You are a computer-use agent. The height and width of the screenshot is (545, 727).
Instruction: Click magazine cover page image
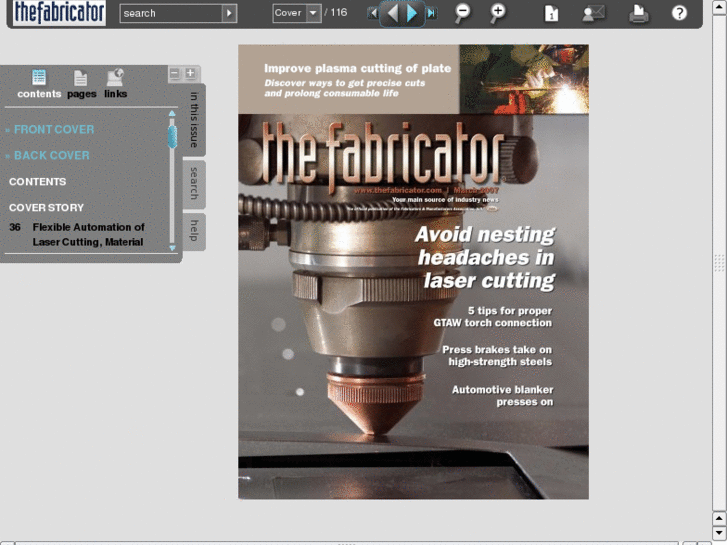point(413,272)
